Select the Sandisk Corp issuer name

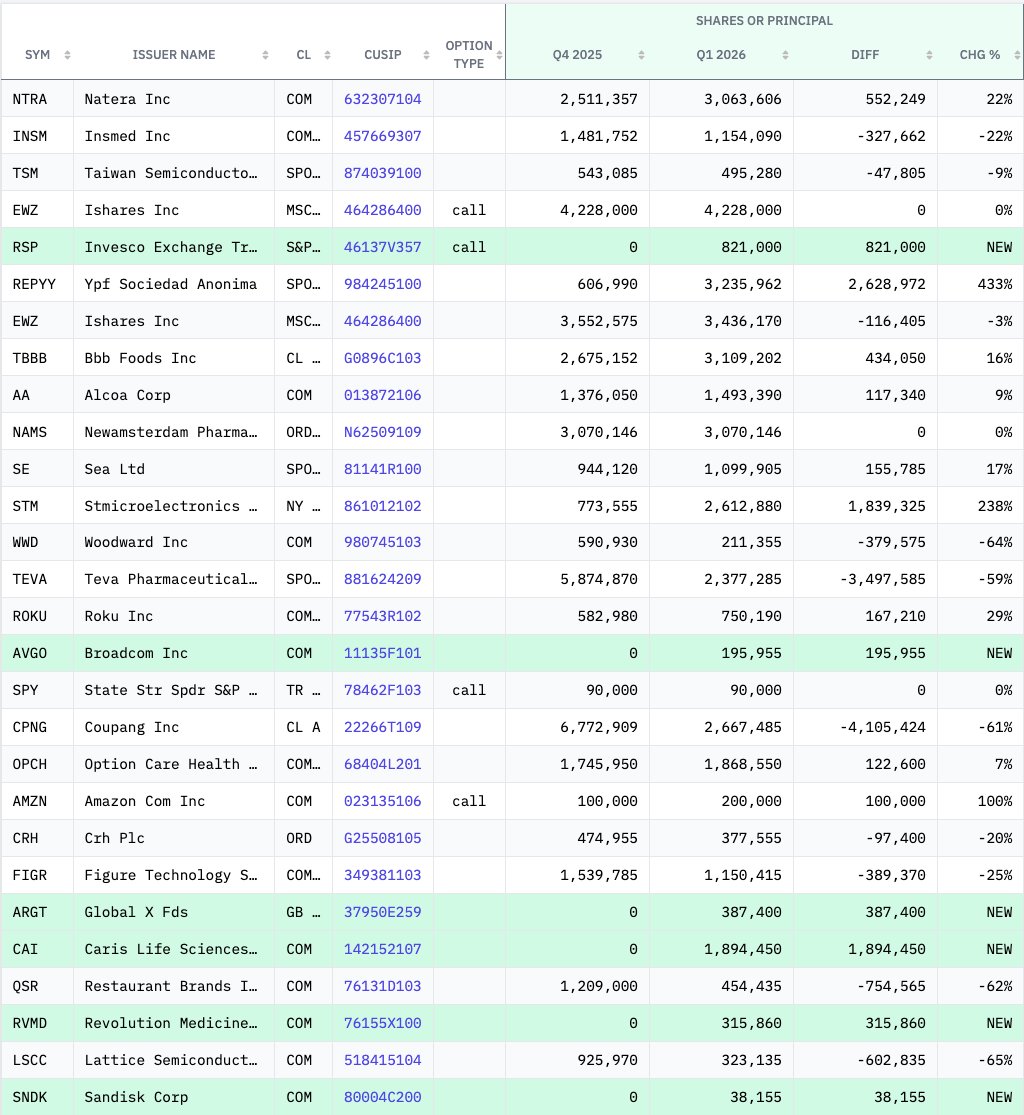click(136, 1097)
